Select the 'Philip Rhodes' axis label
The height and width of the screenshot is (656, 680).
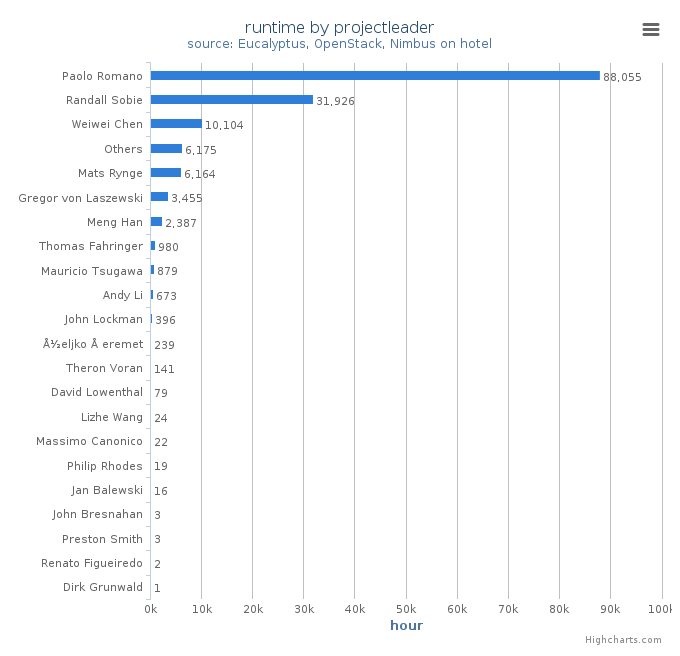coord(105,466)
